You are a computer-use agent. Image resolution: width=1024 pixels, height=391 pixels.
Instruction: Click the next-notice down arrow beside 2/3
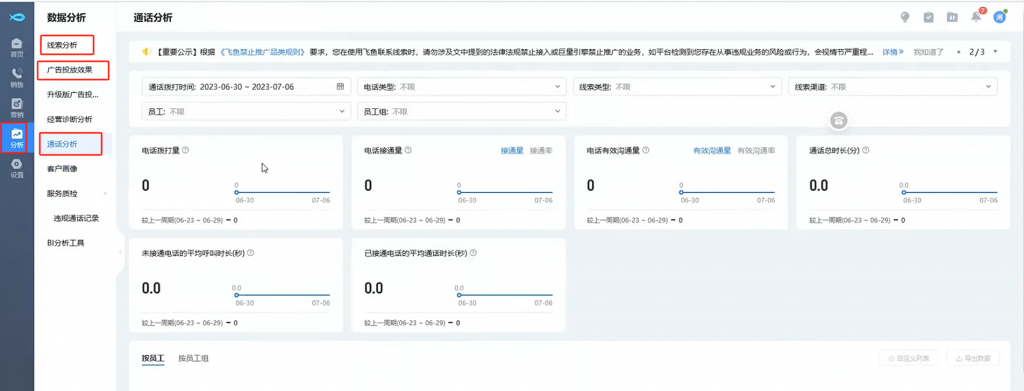pos(995,51)
